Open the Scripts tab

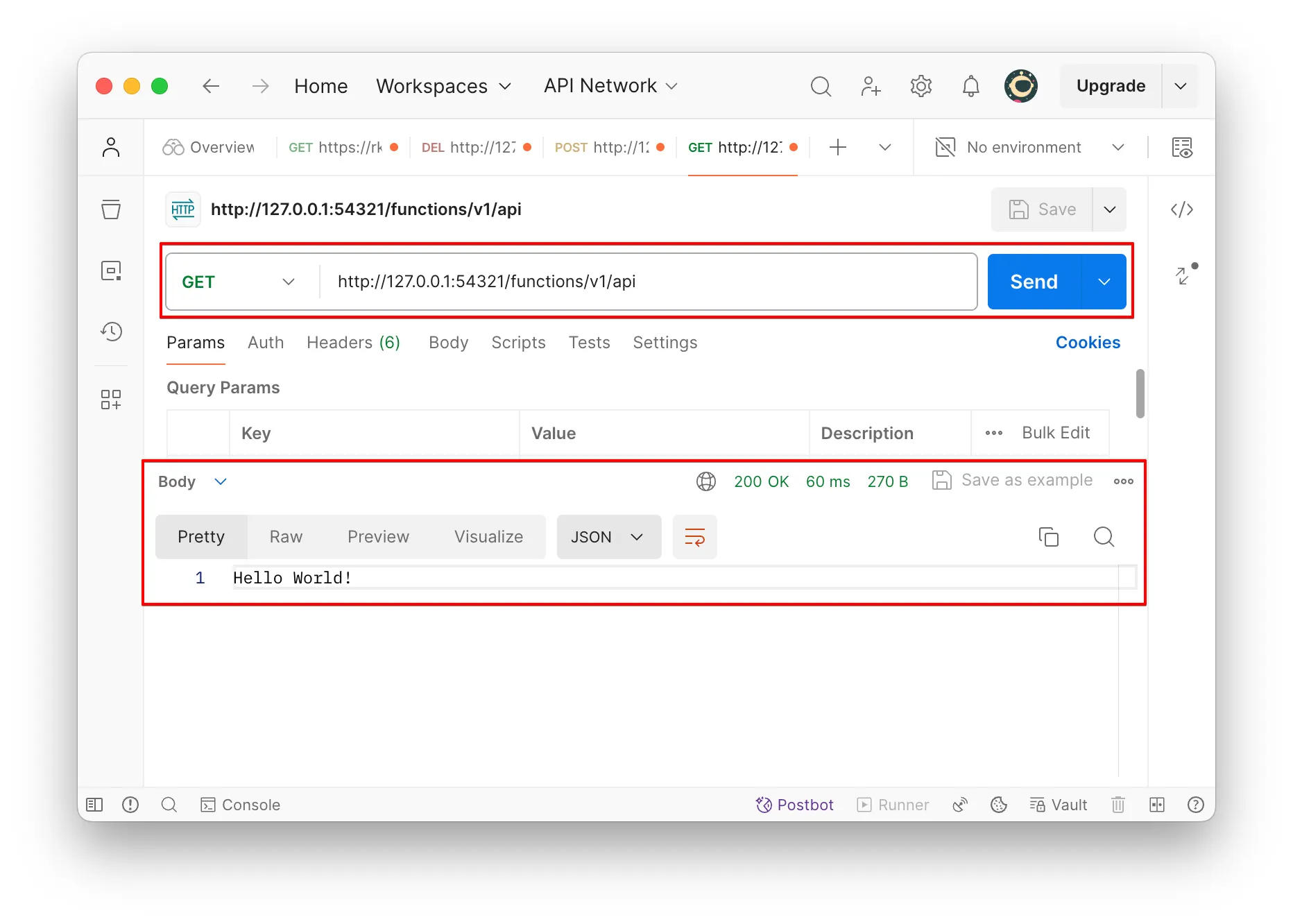pyautogui.click(x=518, y=343)
